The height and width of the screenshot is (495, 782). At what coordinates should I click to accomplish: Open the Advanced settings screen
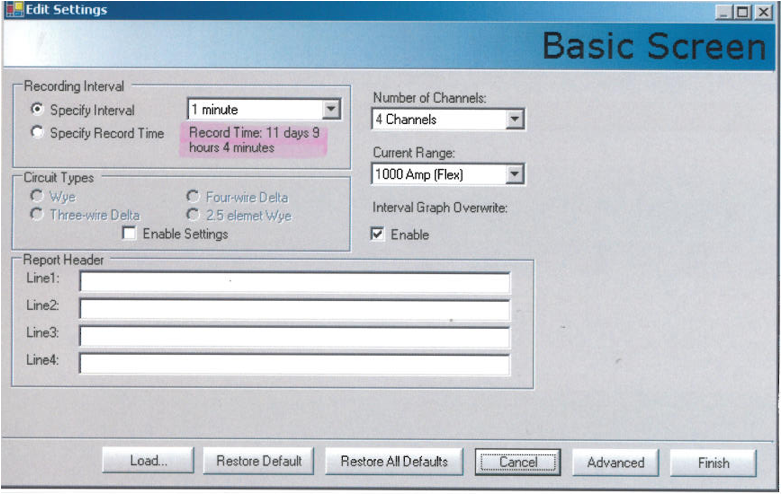(x=615, y=462)
